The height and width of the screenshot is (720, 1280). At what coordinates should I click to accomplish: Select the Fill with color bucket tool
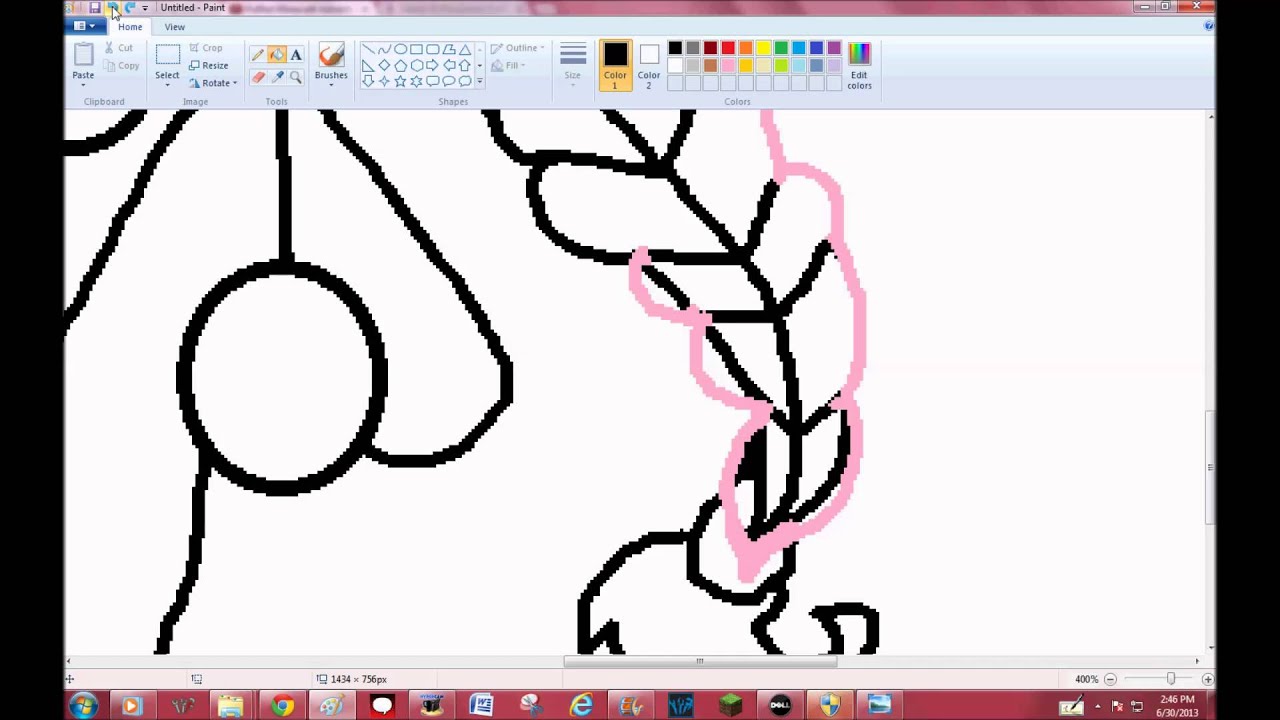(x=277, y=55)
